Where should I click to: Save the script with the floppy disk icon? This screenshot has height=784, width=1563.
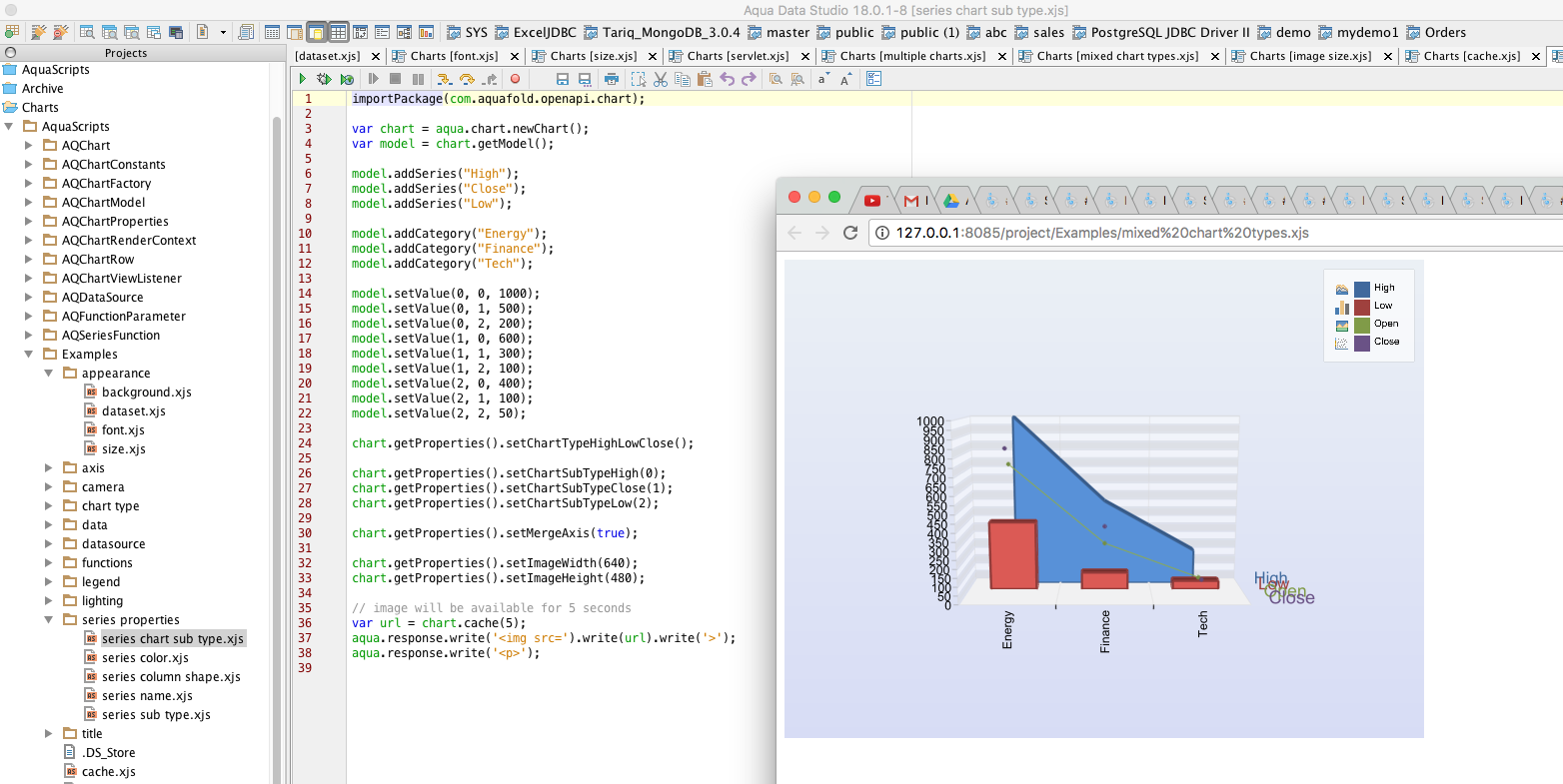(x=562, y=79)
